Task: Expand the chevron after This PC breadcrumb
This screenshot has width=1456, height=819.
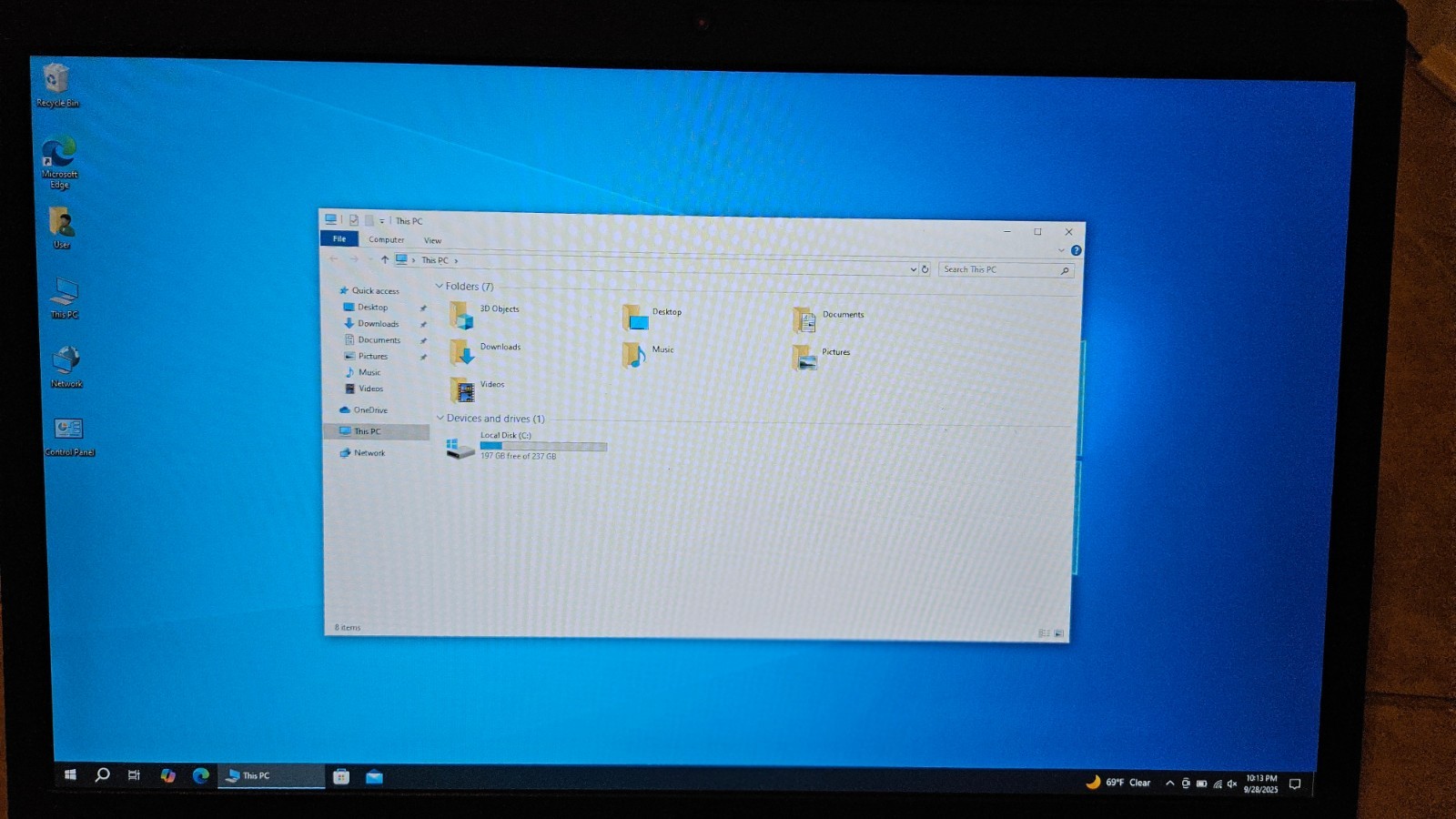Action: click(x=456, y=261)
